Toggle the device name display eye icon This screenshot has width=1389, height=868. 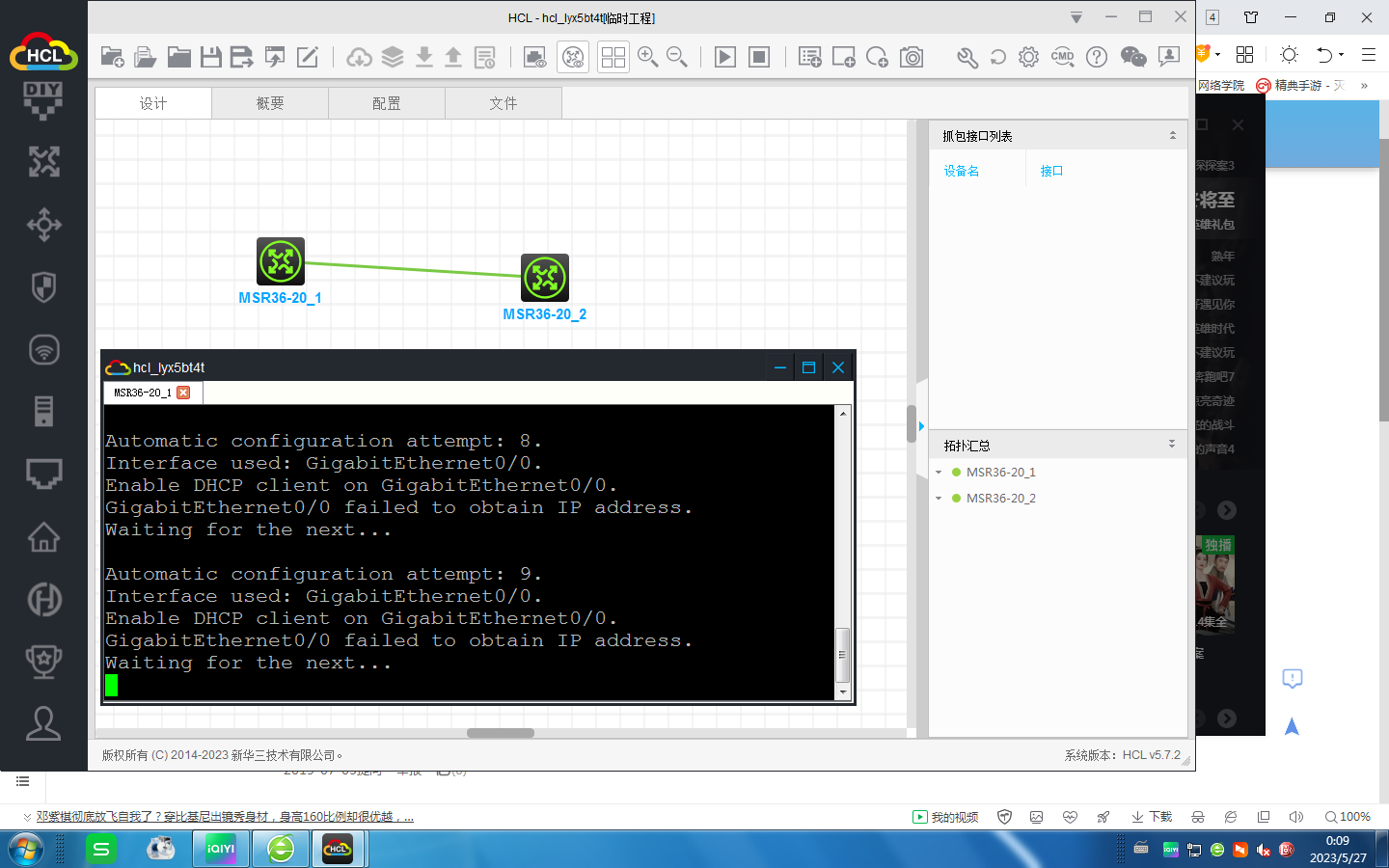click(535, 57)
